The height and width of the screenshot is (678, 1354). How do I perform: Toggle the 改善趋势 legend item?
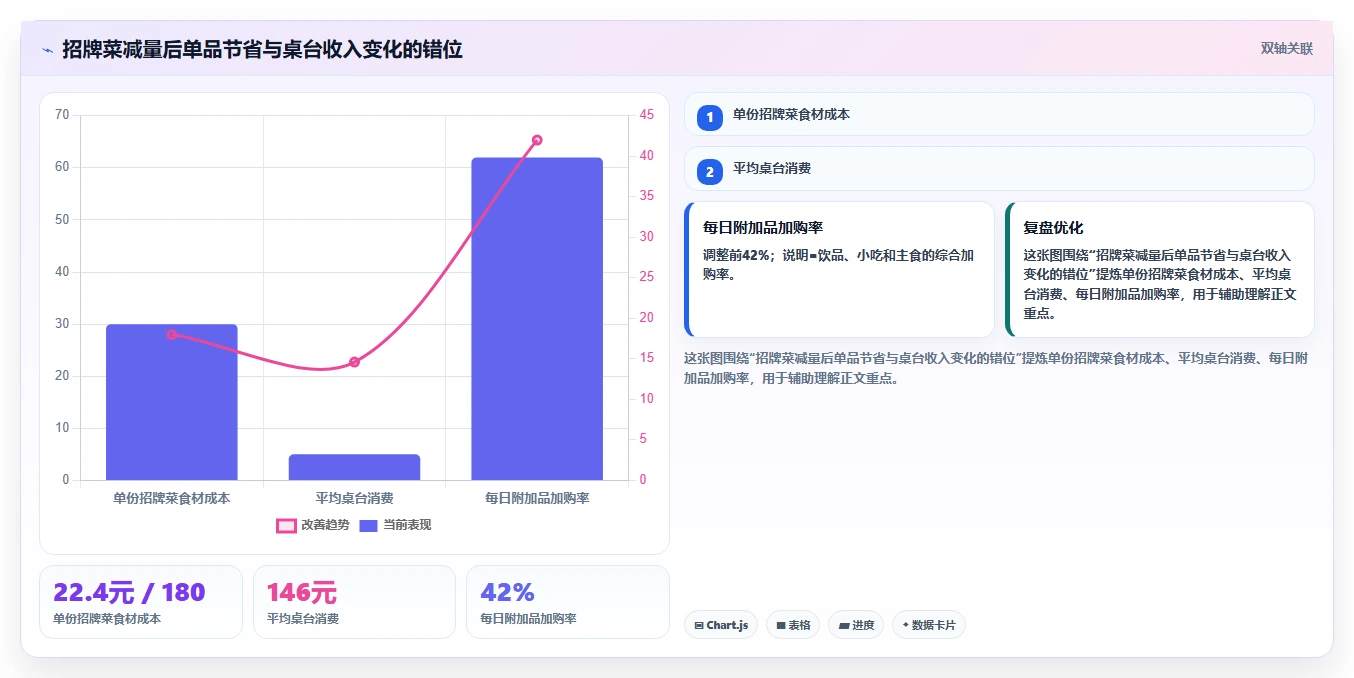pos(313,525)
